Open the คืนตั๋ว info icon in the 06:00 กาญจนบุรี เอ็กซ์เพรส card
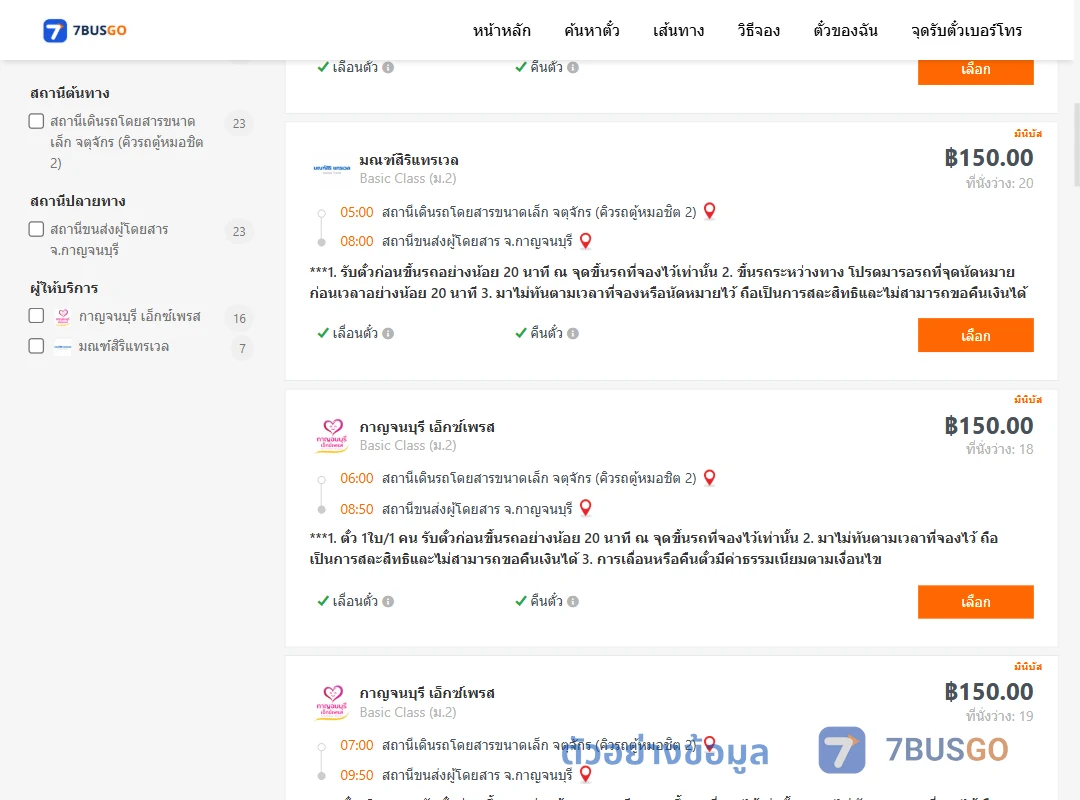Screen dimensions: 1080x800 point(573,602)
